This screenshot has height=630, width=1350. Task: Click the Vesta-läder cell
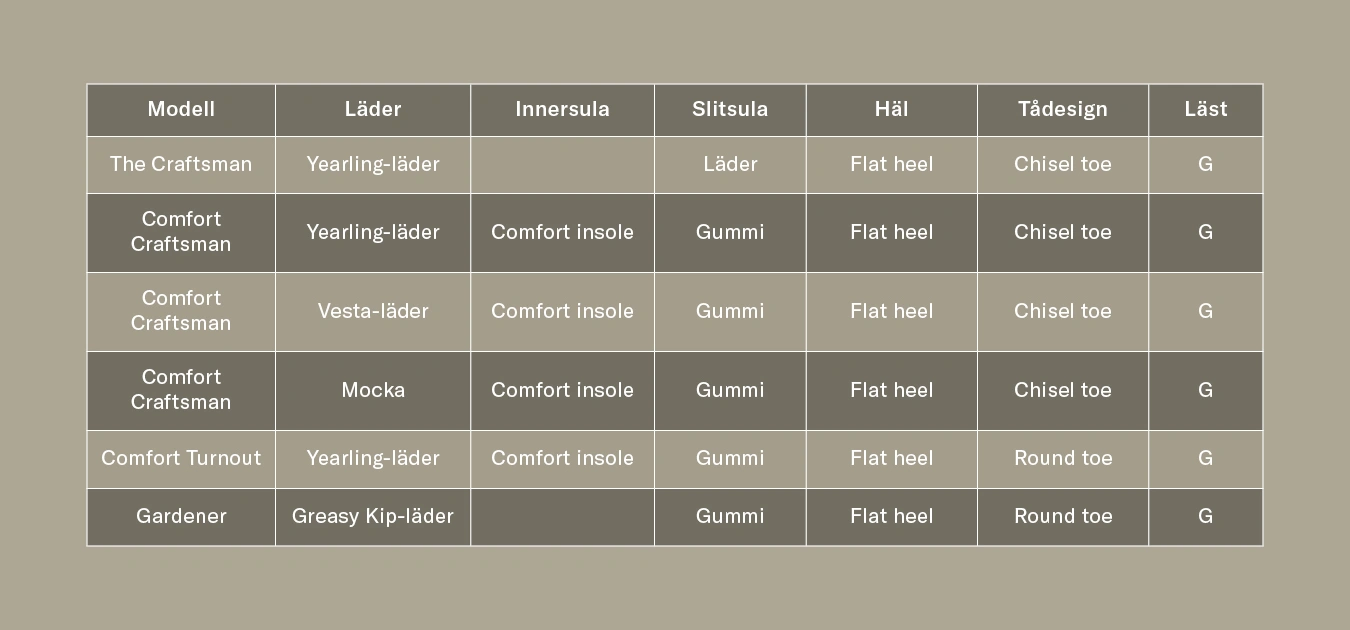pyautogui.click(x=373, y=312)
